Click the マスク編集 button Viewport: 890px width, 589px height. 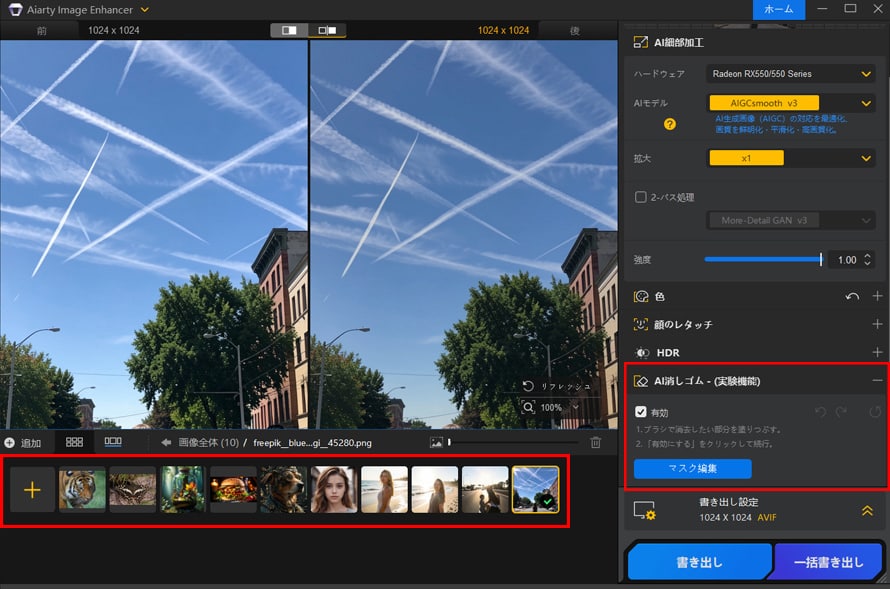(x=692, y=468)
